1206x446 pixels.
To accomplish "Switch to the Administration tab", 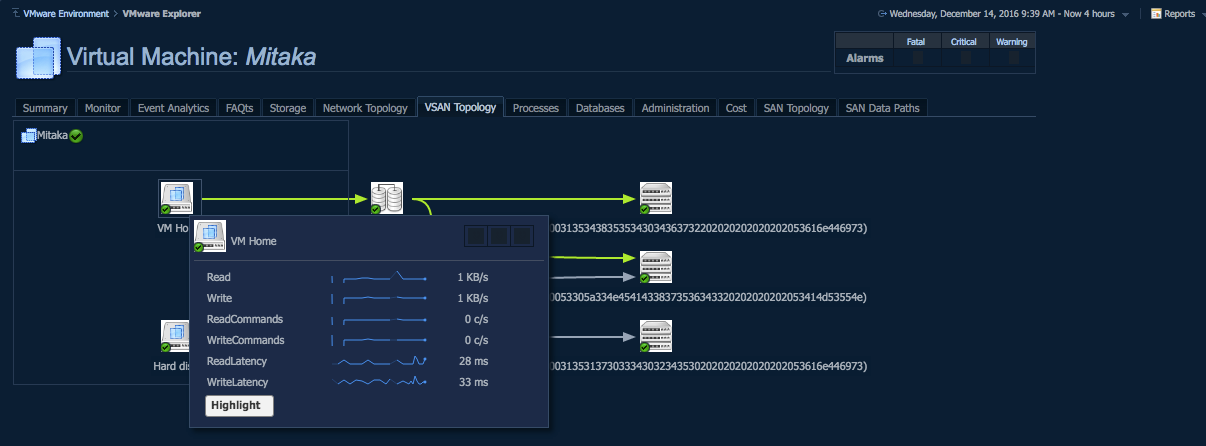I will (676, 108).
